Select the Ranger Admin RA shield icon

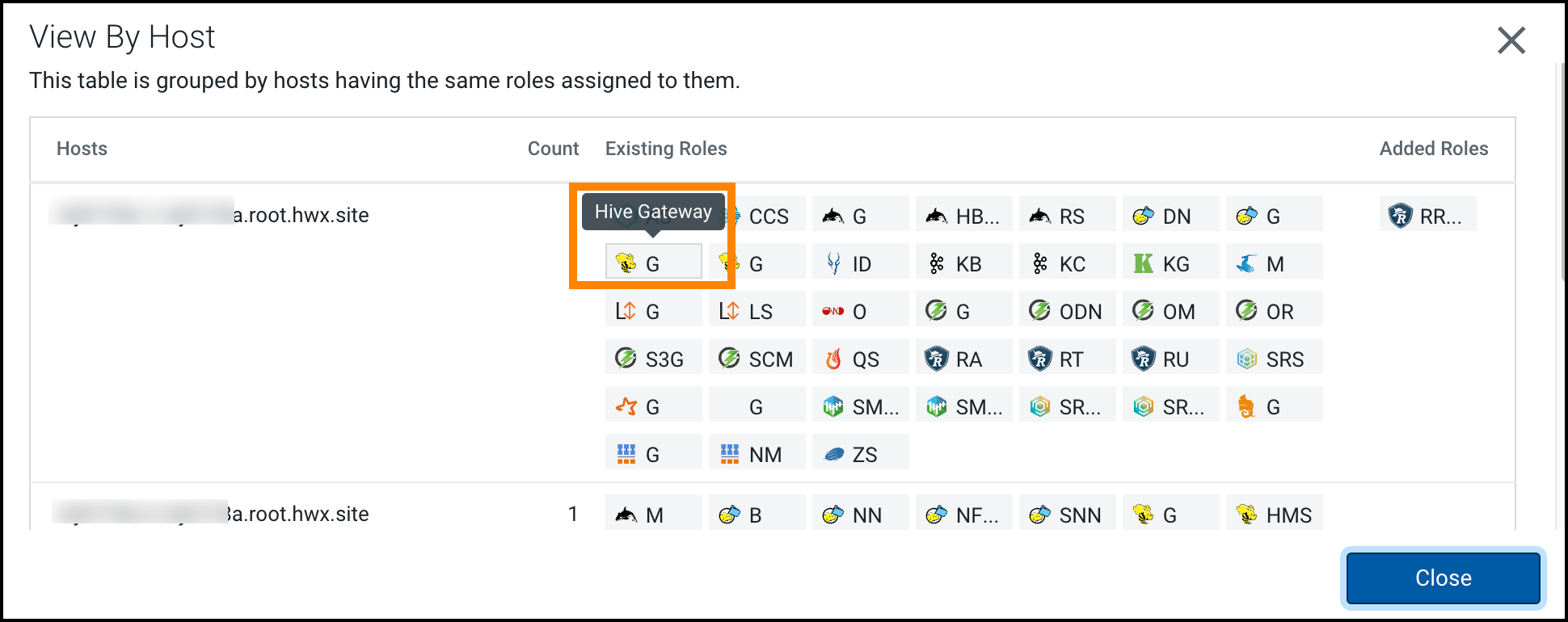click(963, 357)
